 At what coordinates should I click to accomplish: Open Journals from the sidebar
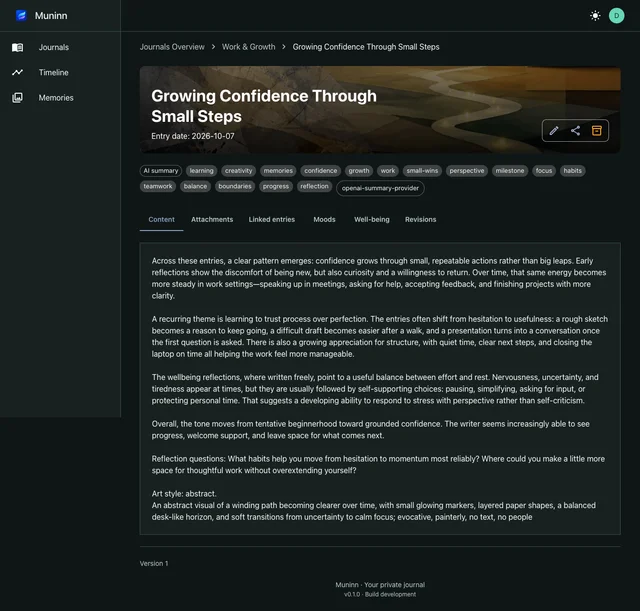60,47
